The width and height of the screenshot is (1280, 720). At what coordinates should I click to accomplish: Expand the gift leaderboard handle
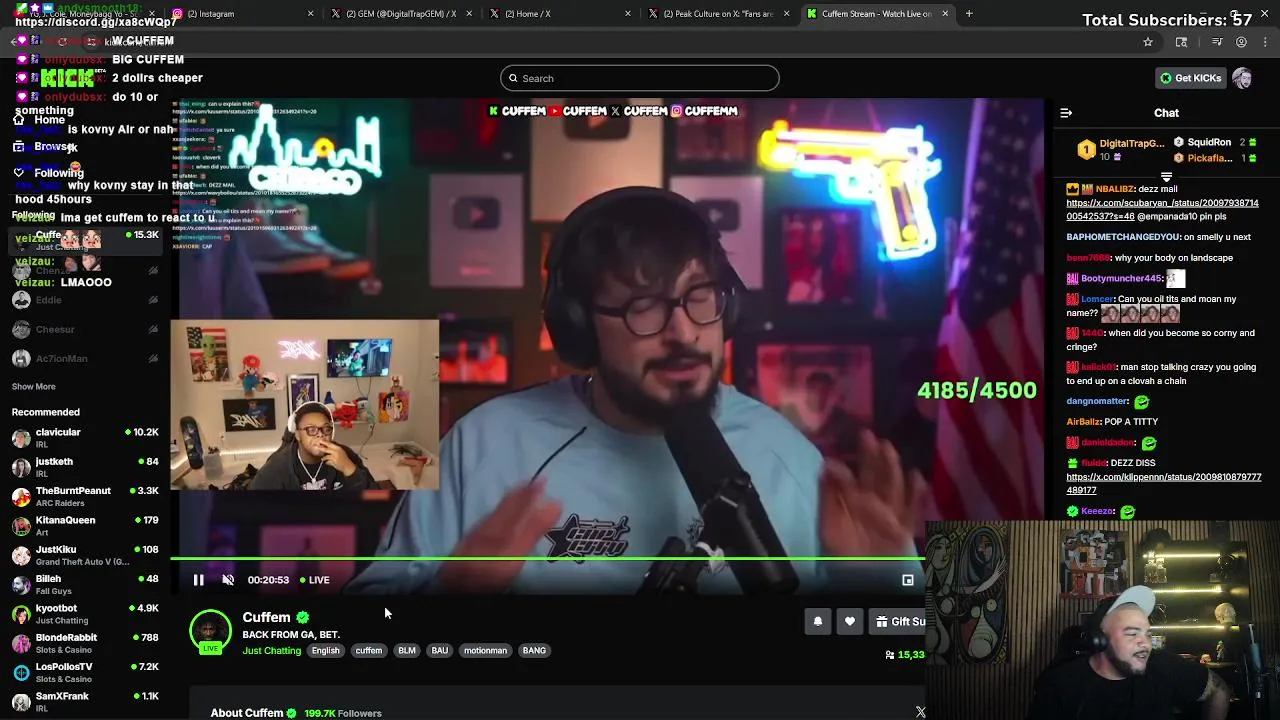click(x=1166, y=176)
